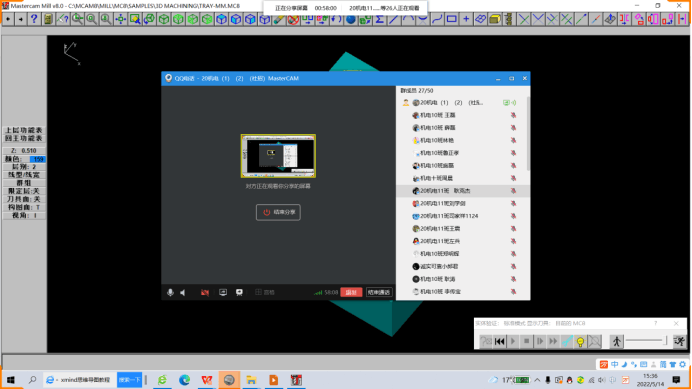
Task: Rewind the solid verification to start
Action: coord(500,341)
